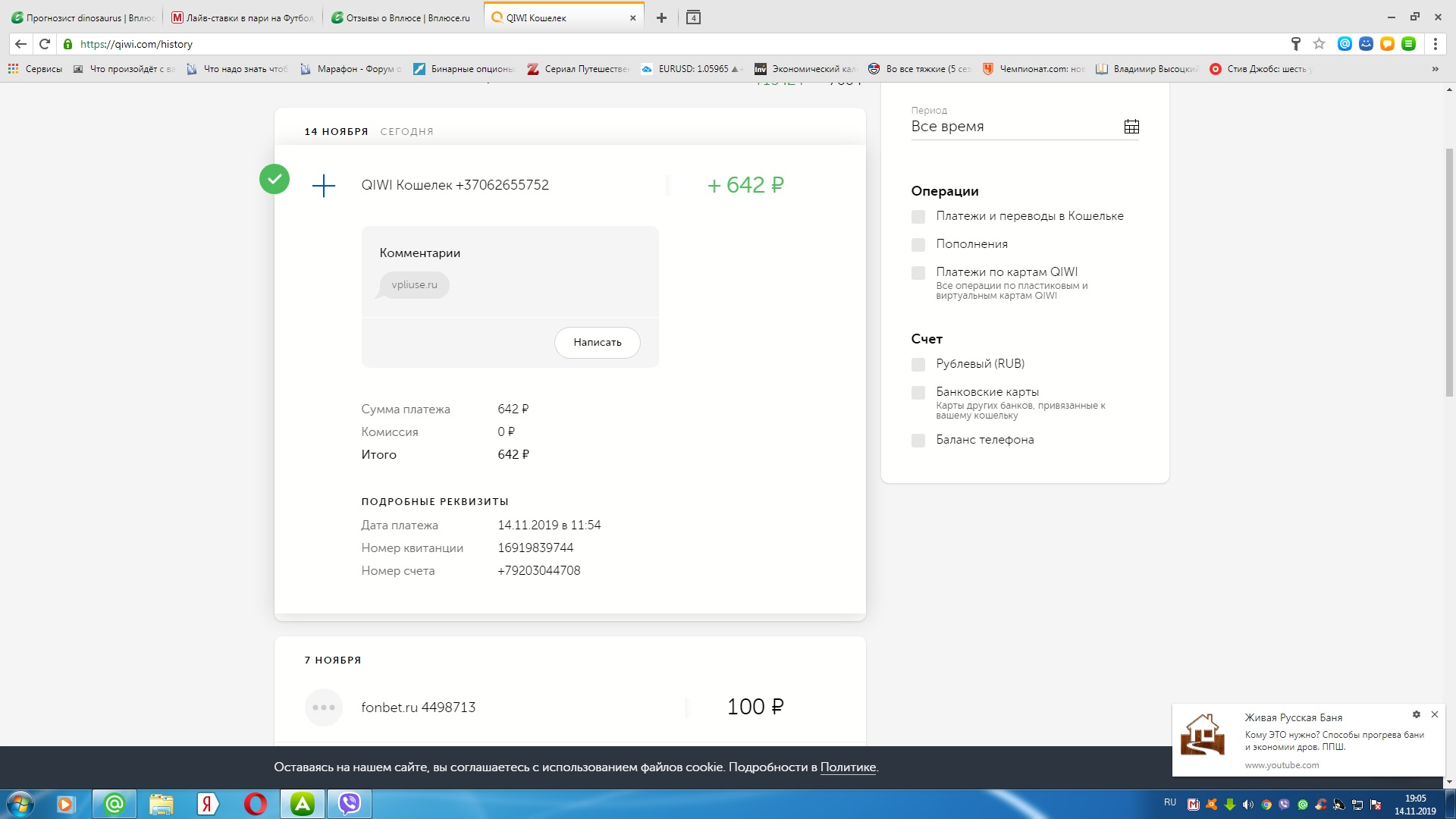Click the volume speaker tray icon
1456x819 pixels.
tap(1247, 805)
